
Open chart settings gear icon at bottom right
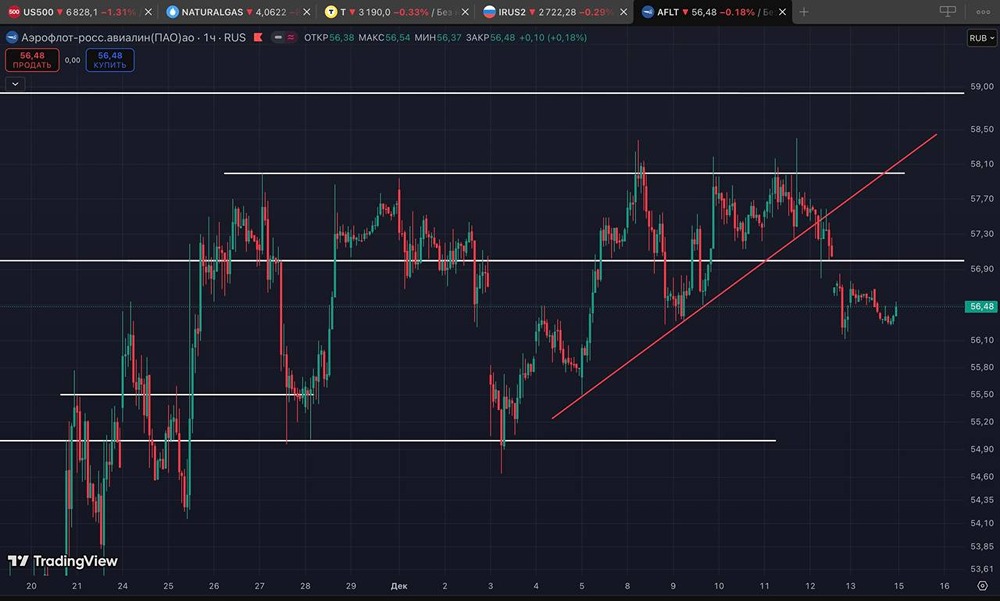983,586
